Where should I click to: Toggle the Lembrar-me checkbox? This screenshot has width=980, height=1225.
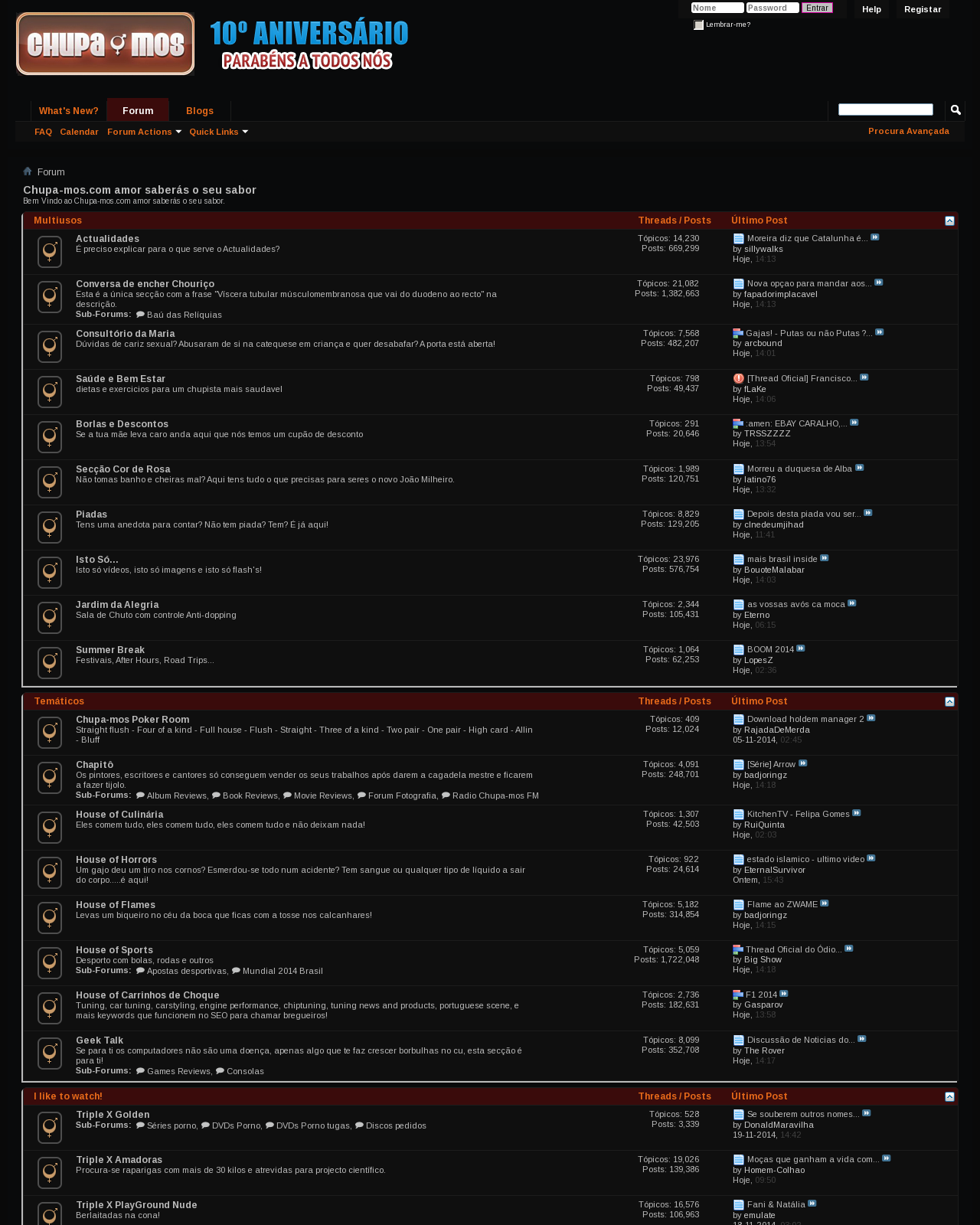tap(698, 24)
